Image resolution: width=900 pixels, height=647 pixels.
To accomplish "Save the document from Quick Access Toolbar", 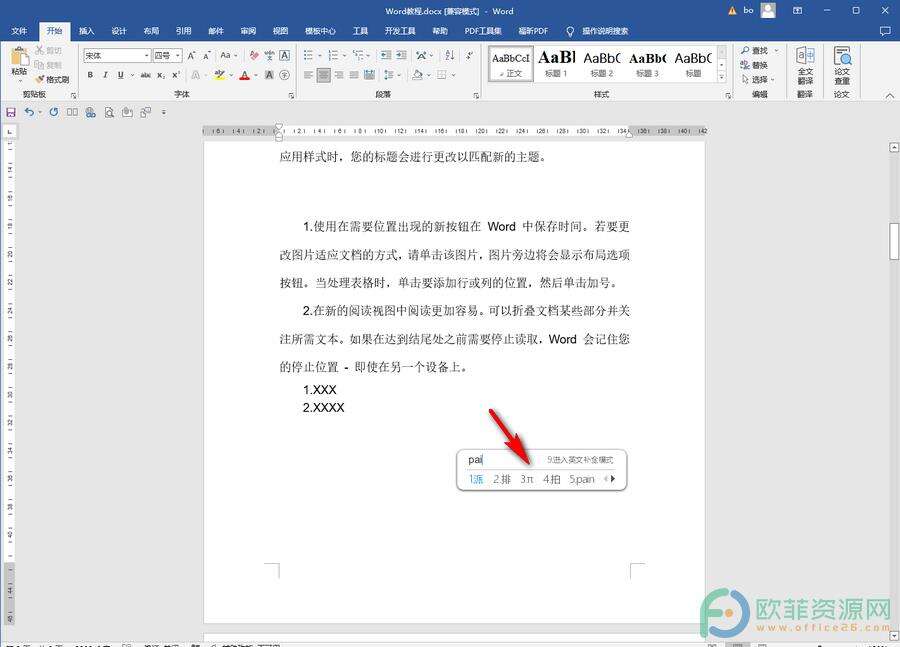I will 10,113.
